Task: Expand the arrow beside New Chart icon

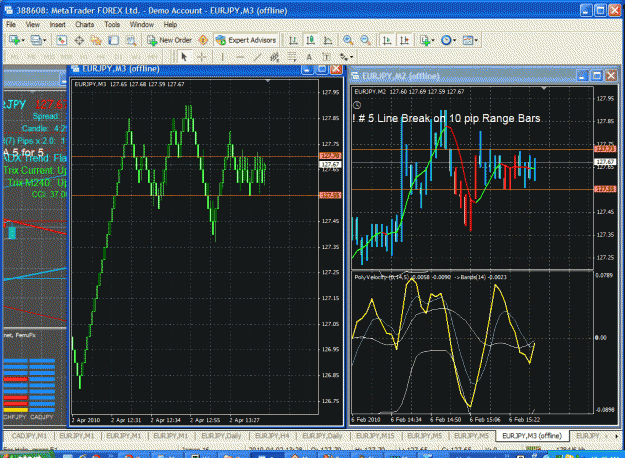Action: pos(23,40)
